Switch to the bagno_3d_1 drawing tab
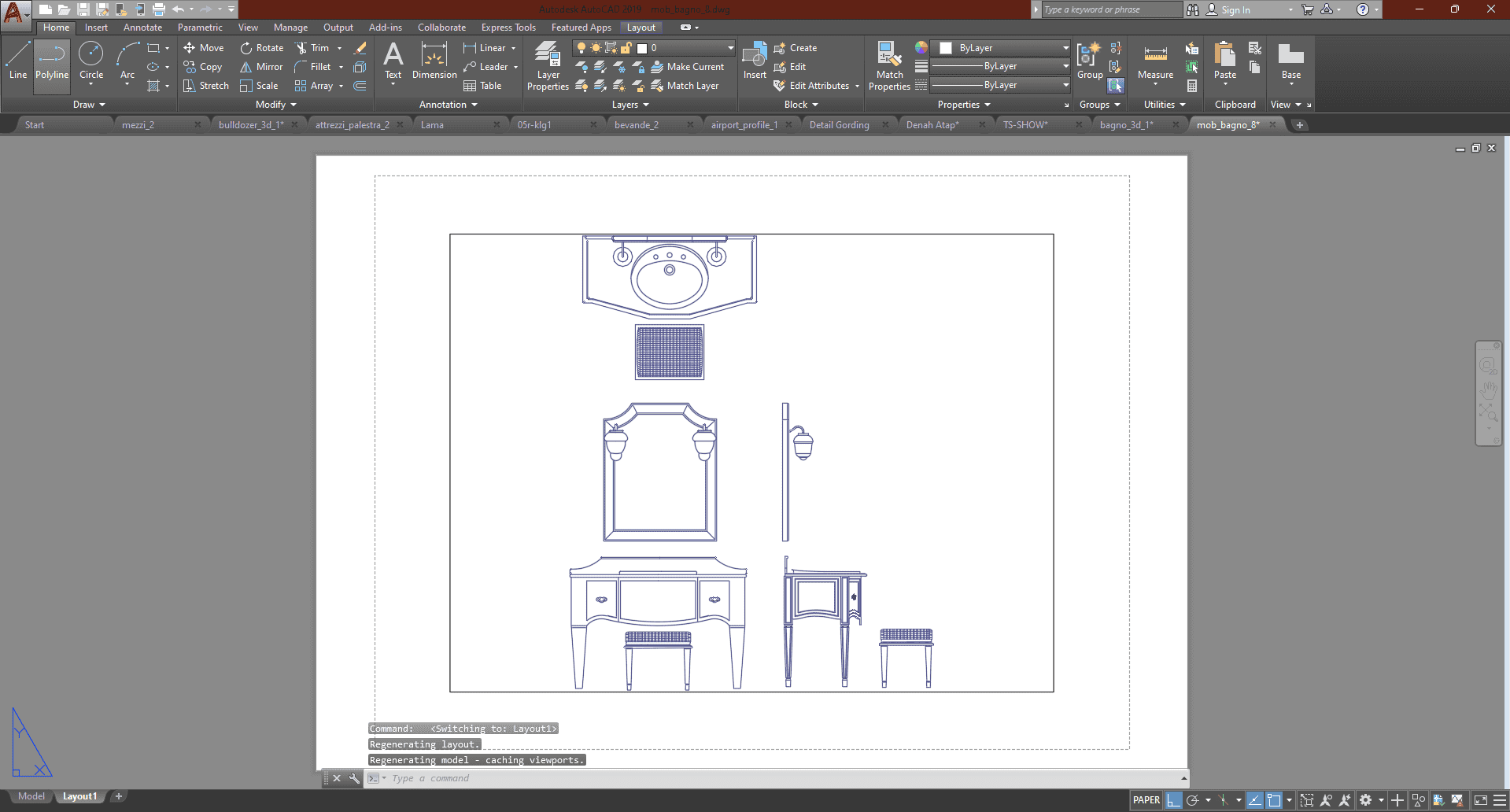The width and height of the screenshot is (1510, 812). pyautogui.click(x=1126, y=125)
